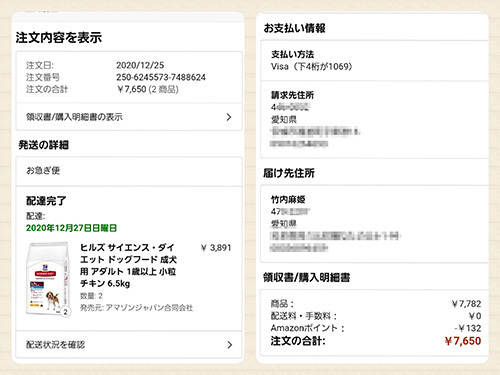This screenshot has width=500, height=375.
Task: Click the 配達完了 status heading
Action: click(x=46, y=201)
